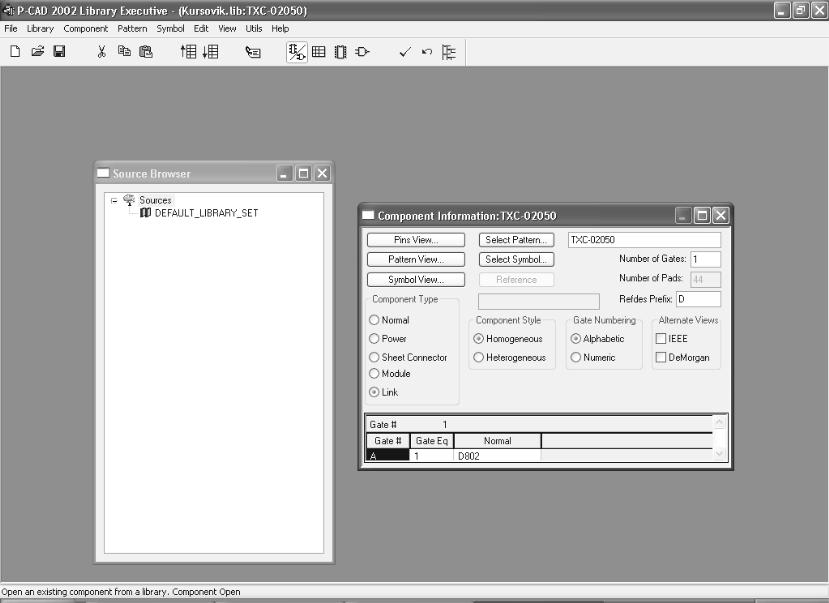This screenshot has height=603, width=829.
Task: Click the Symbol View... button
Action: coord(416,280)
